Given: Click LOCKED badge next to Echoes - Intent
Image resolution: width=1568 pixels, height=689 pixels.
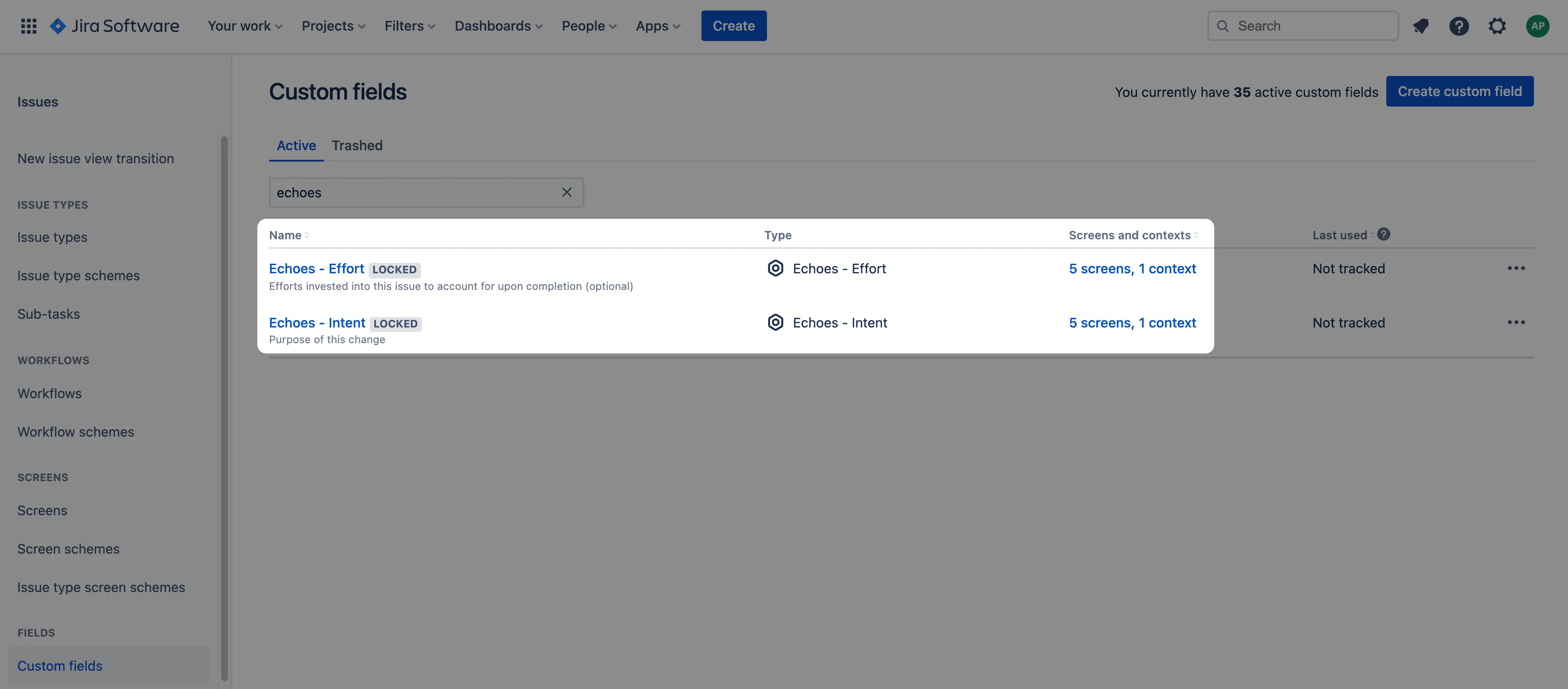Looking at the screenshot, I should 395,324.
